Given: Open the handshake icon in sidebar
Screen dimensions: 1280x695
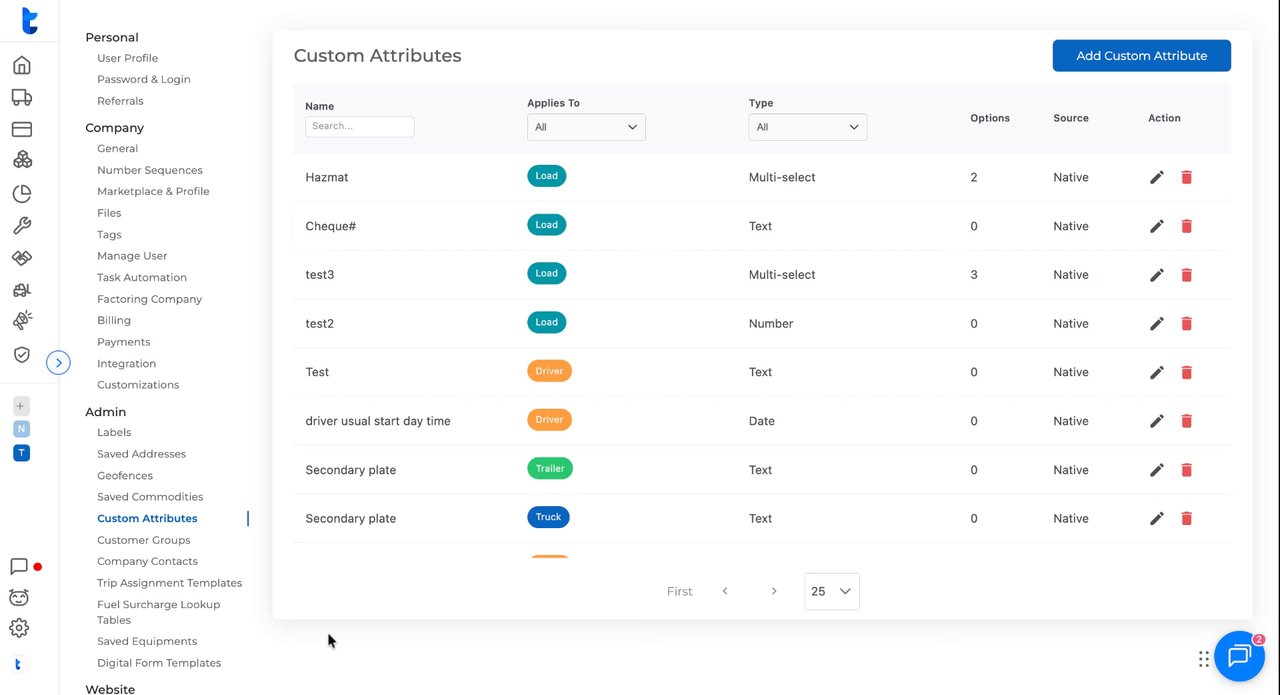Looking at the screenshot, I should [21, 258].
